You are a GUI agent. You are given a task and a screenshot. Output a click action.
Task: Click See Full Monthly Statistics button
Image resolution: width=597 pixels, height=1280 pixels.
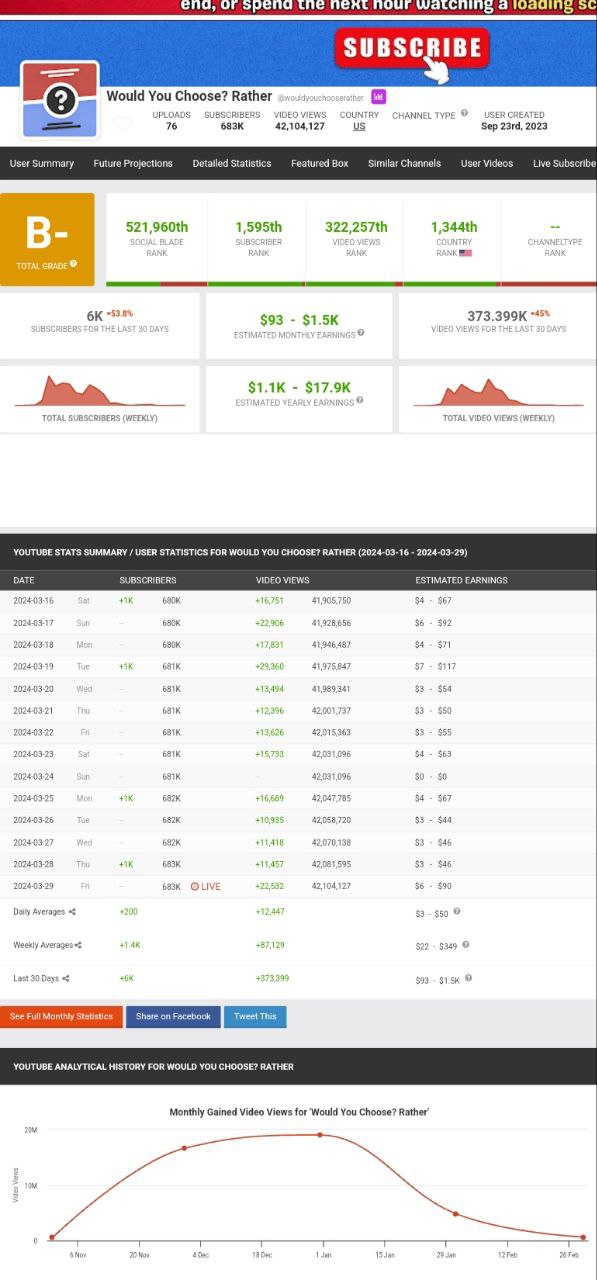coord(61,1016)
